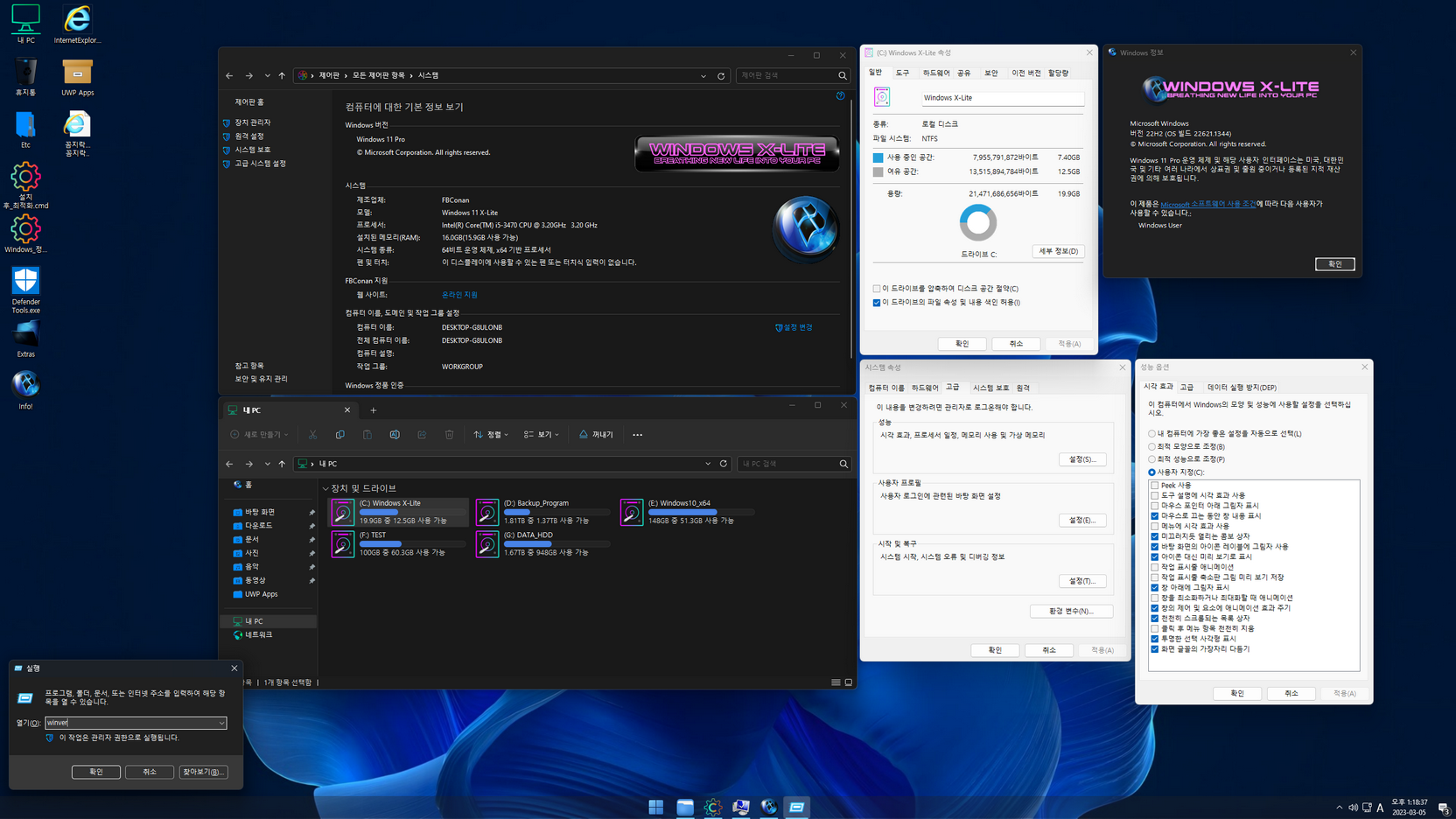This screenshot has width=1456, height=819.
Task: Toggle file indexing checkbox in C: properties
Action: pos(877,303)
